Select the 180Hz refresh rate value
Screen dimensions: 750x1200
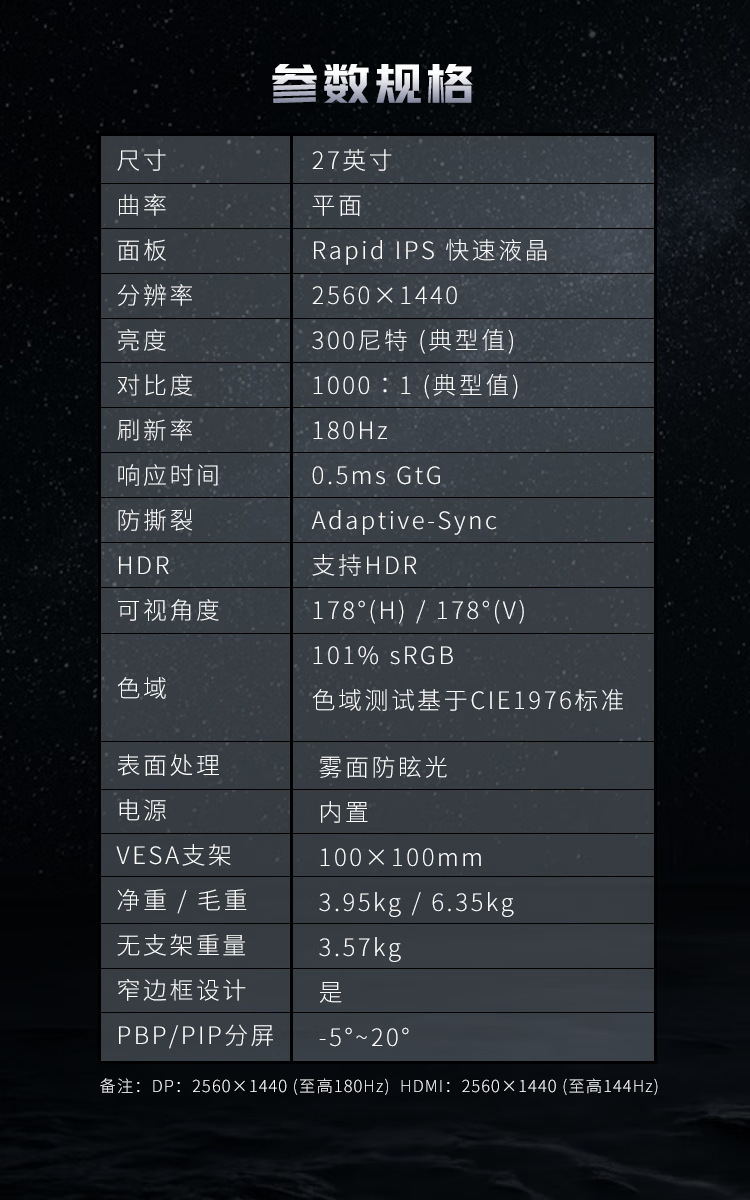[x=350, y=431]
